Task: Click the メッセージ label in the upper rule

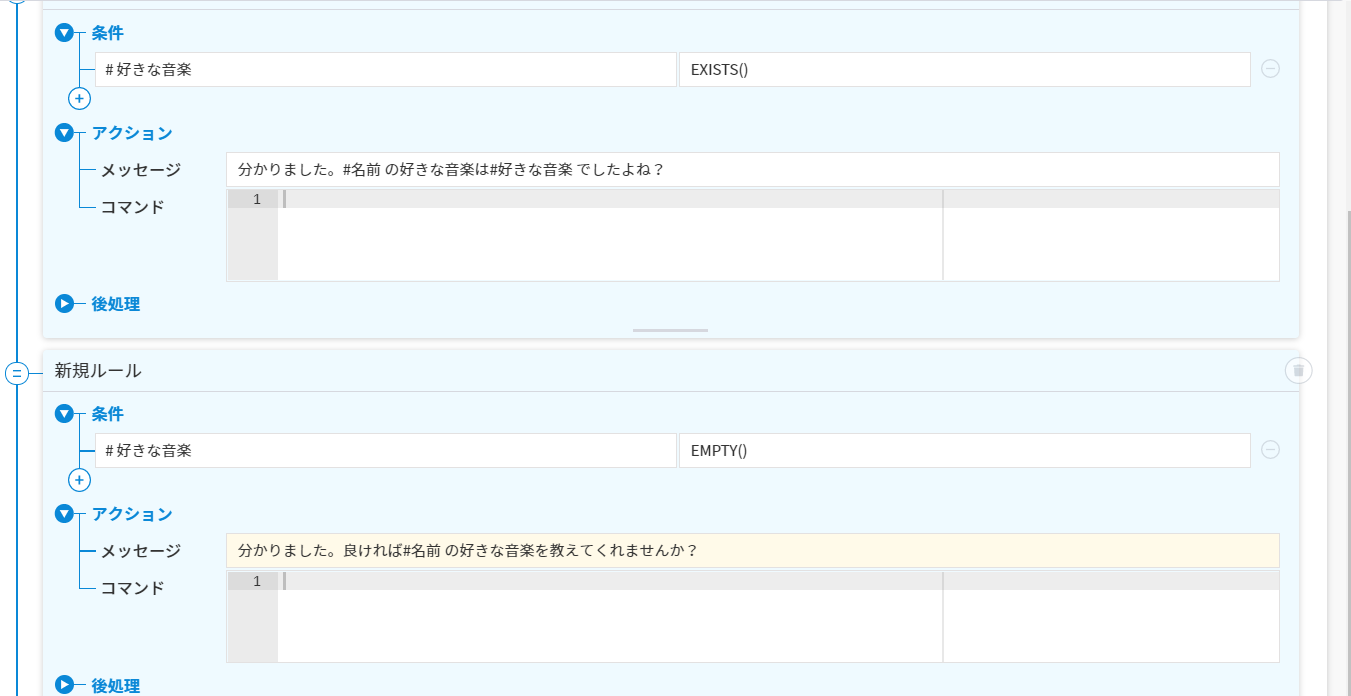Action: pyautogui.click(x=141, y=170)
